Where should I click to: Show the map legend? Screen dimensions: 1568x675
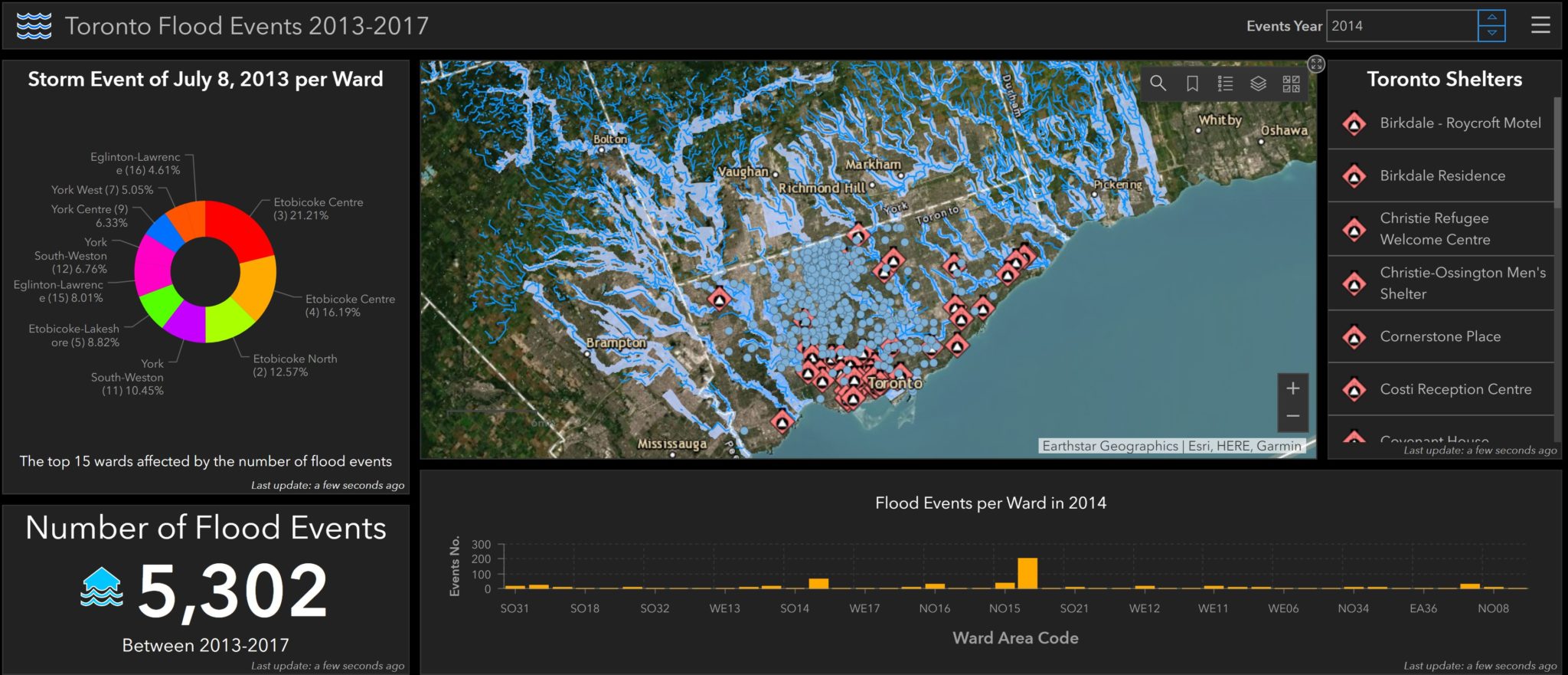click(1225, 84)
